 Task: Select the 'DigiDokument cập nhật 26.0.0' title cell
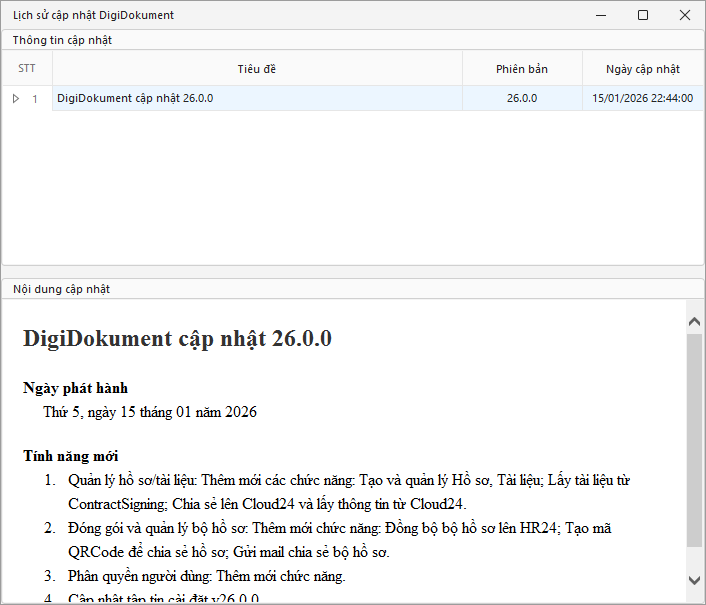click(x=257, y=98)
